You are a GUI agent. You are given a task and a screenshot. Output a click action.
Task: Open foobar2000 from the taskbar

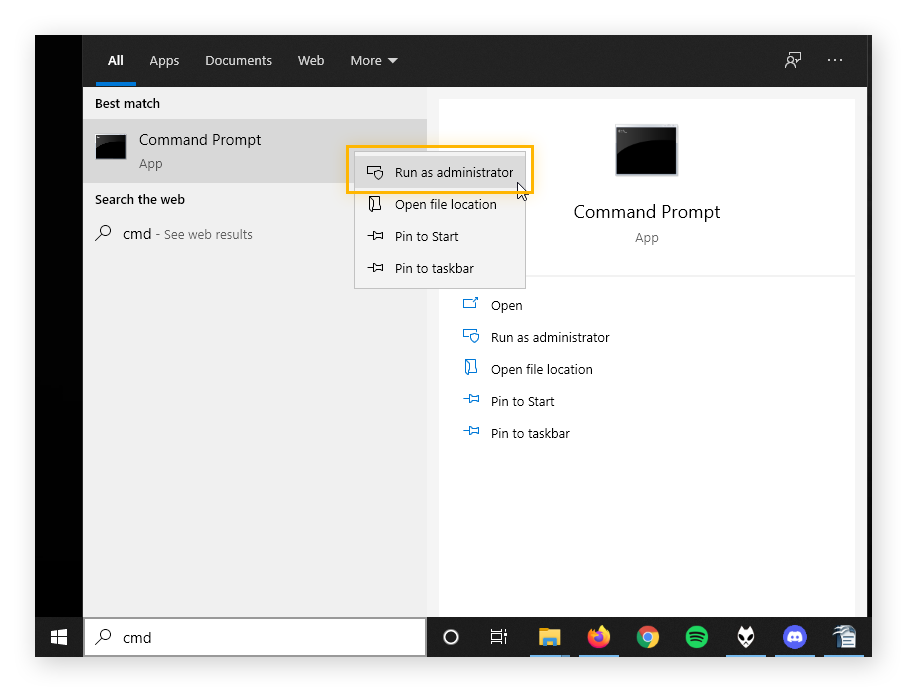pos(745,637)
